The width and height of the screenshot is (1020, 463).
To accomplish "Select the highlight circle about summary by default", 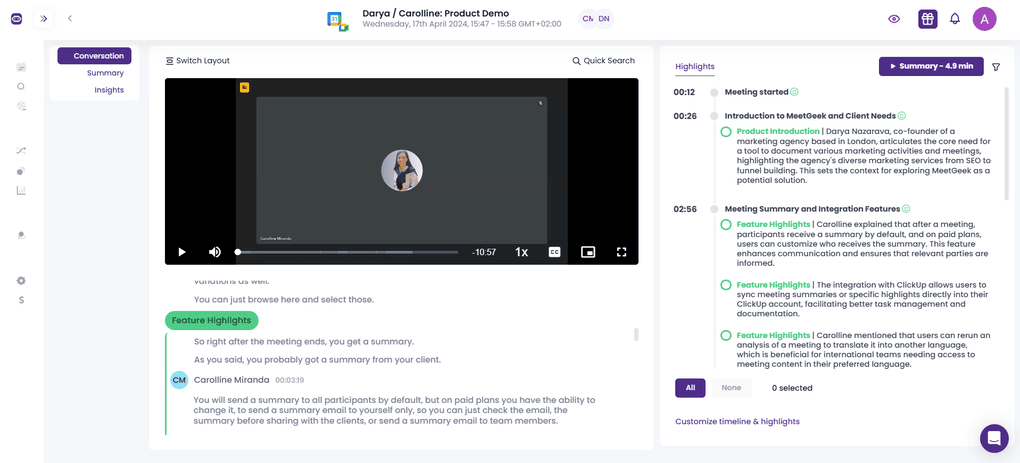I will click(726, 224).
